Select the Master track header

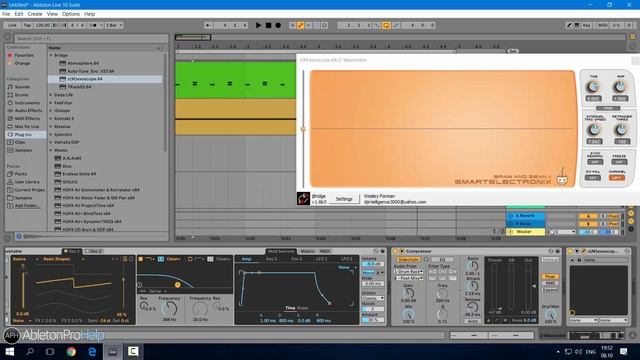point(525,232)
